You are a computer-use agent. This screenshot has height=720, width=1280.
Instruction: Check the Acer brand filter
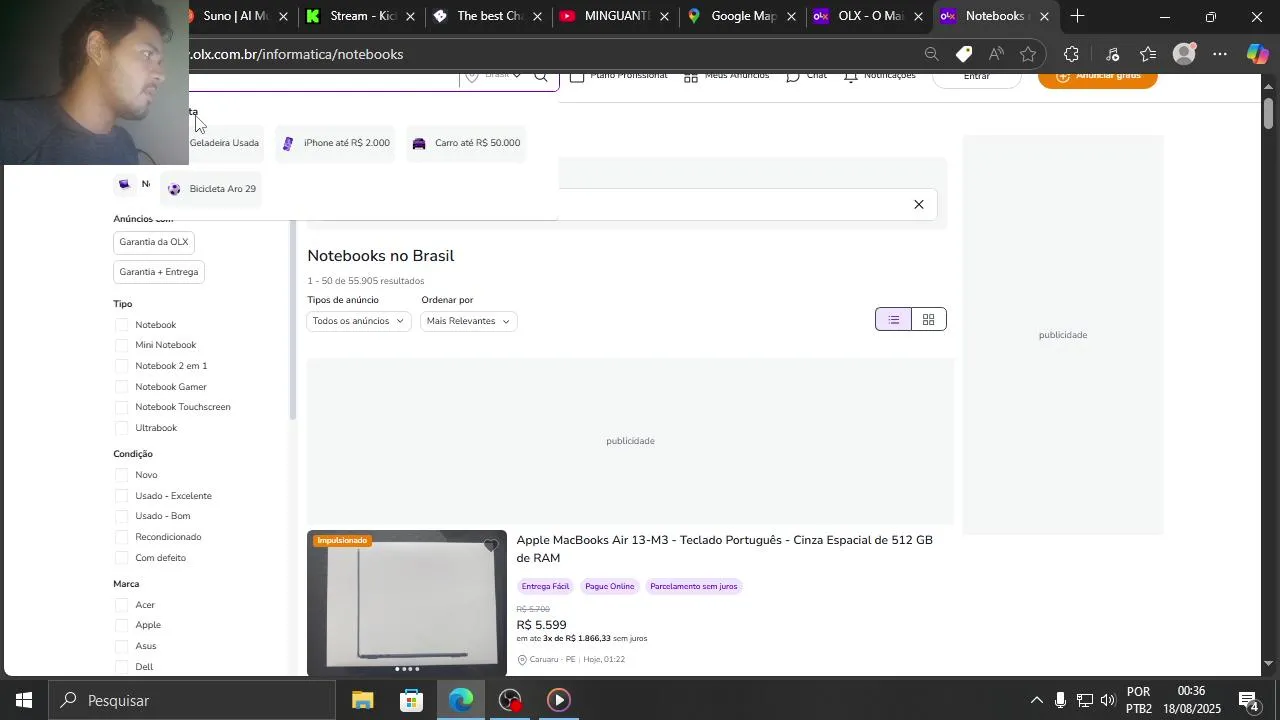click(122, 605)
